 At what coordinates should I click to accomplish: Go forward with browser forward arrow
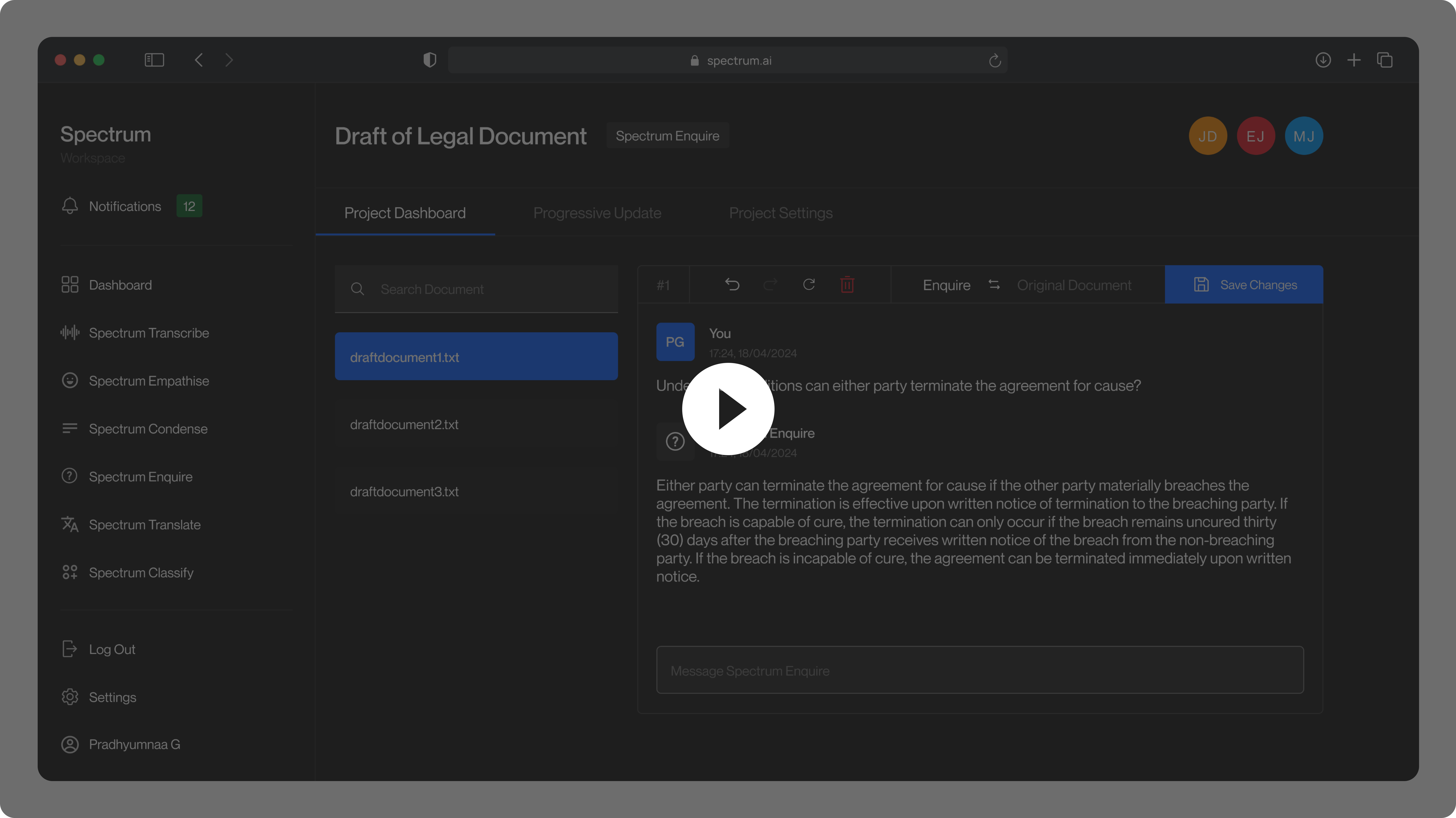click(229, 60)
